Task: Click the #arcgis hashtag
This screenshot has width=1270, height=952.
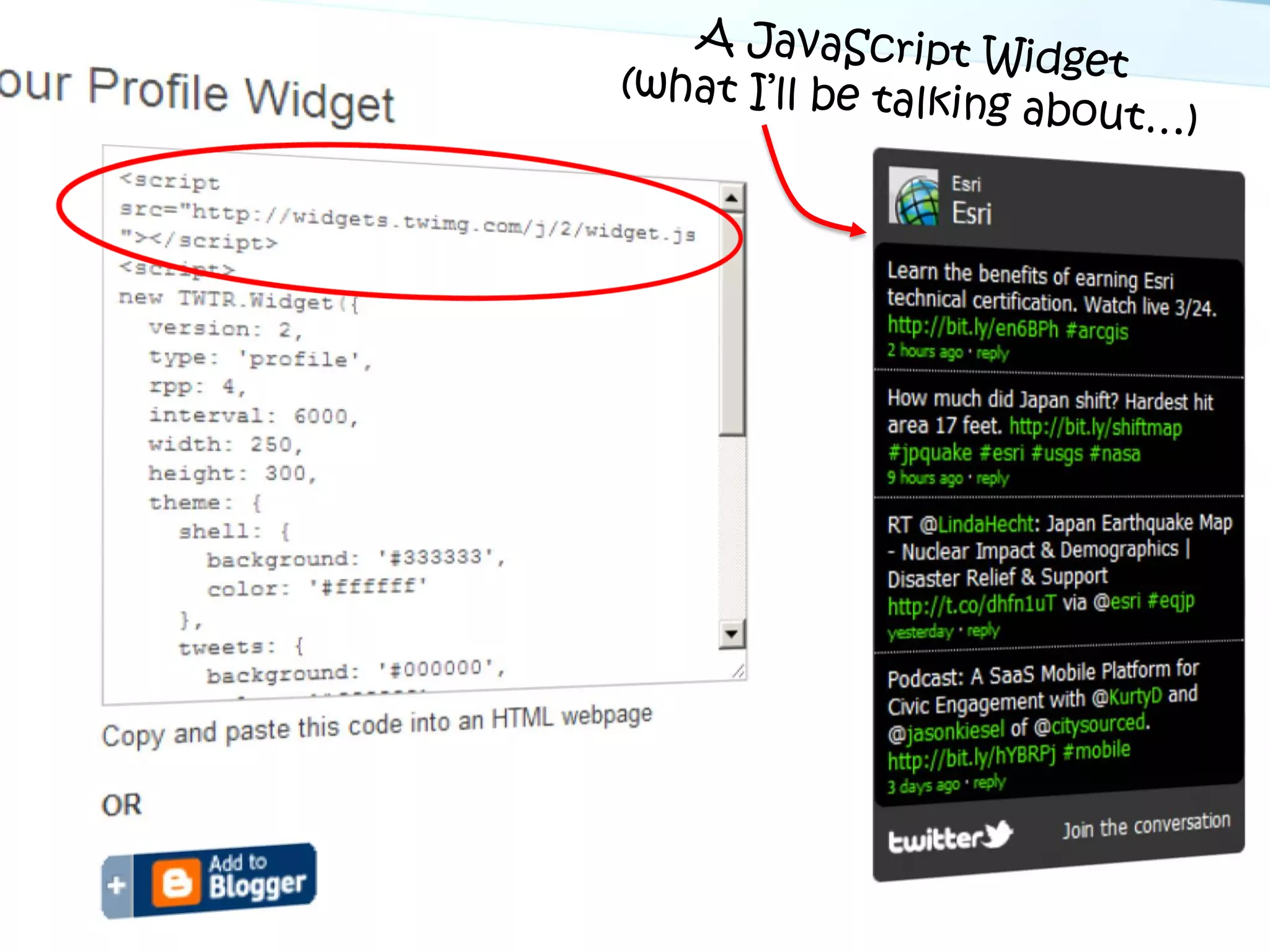Action: [1097, 330]
